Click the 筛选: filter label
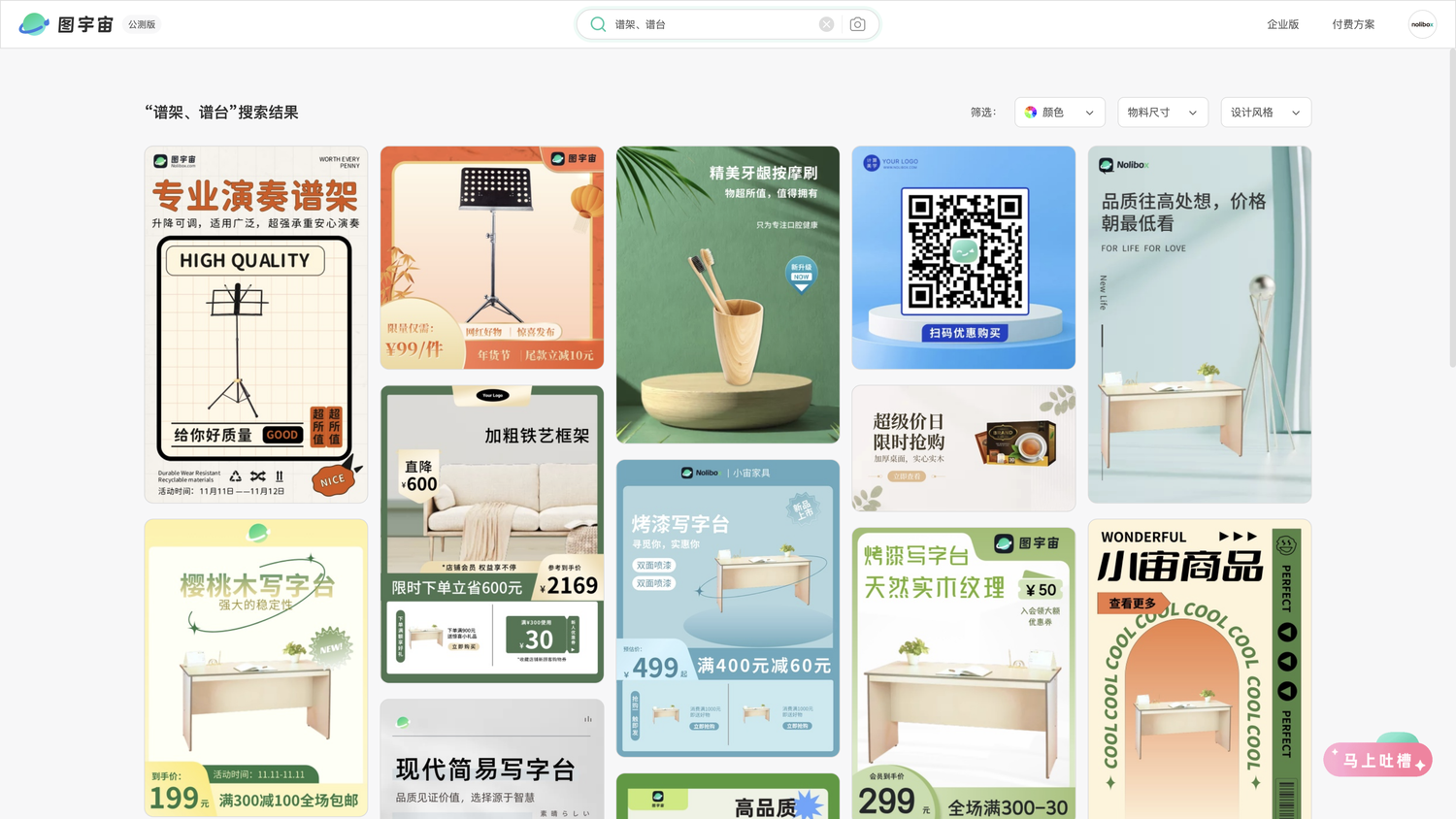This screenshot has width=1456, height=819. (x=983, y=113)
